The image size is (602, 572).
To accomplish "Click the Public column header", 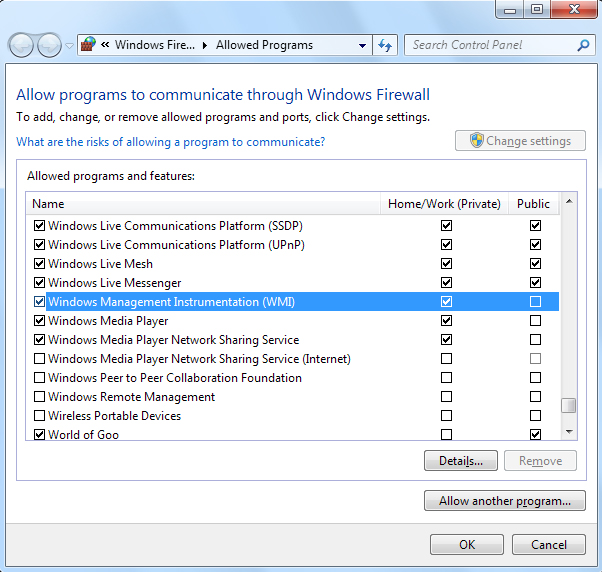I will pos(534,203).
